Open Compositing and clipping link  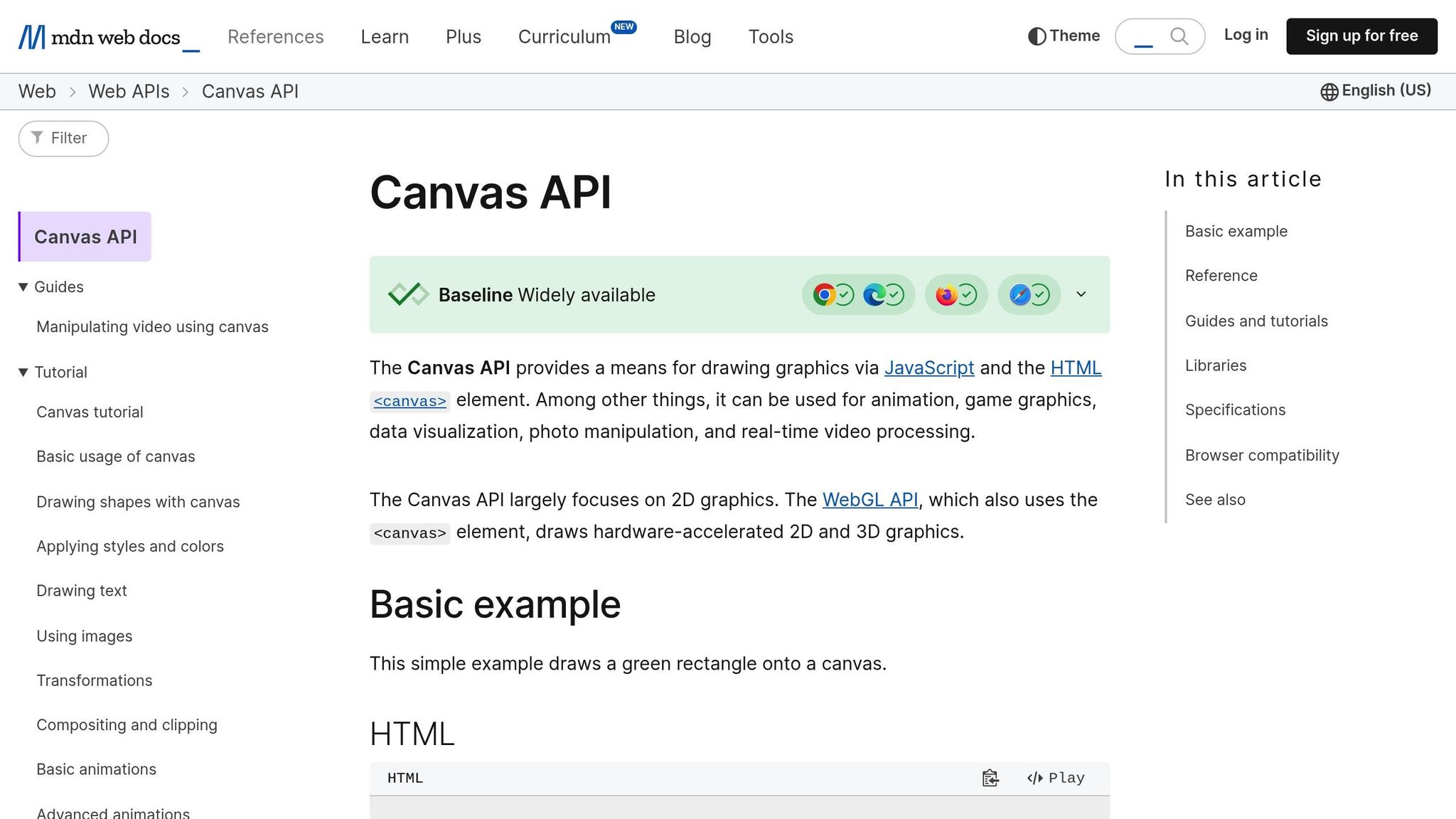pyautogui.click(x=127, y=725)
